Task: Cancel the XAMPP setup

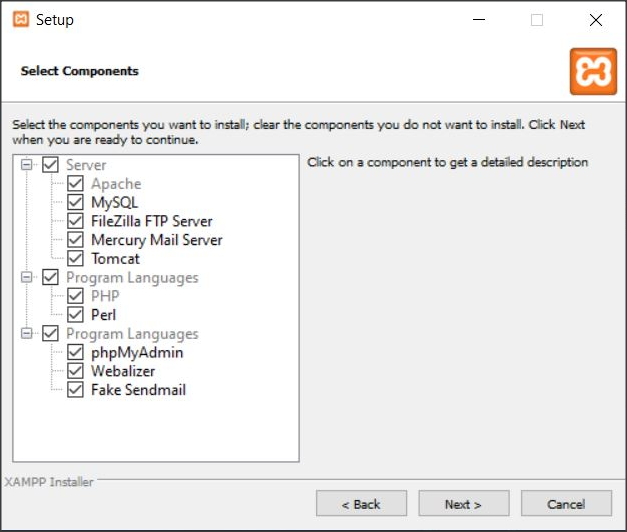Action: 566,504
